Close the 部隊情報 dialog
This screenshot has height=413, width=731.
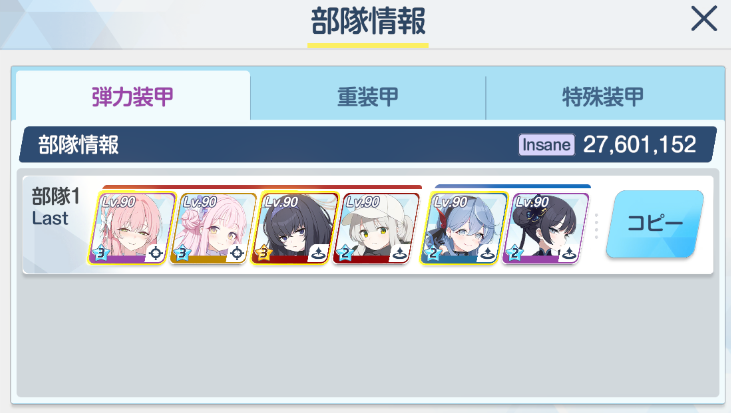pos(703,19)
